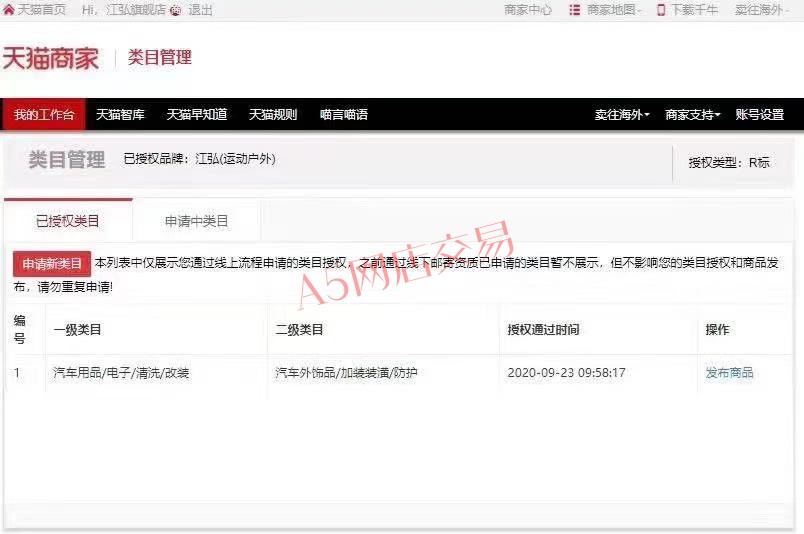Click the red 申请新类目 button
Screen dimensions: 804x534
[x=52, y=264]
